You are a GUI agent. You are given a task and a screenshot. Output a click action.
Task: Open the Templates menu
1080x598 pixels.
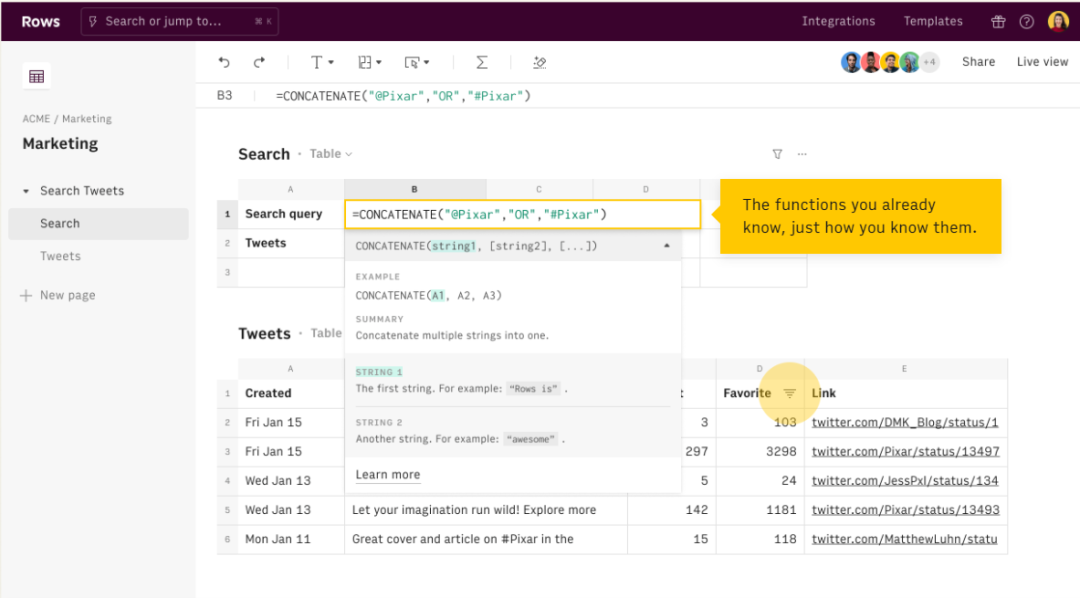pos(933,21)
